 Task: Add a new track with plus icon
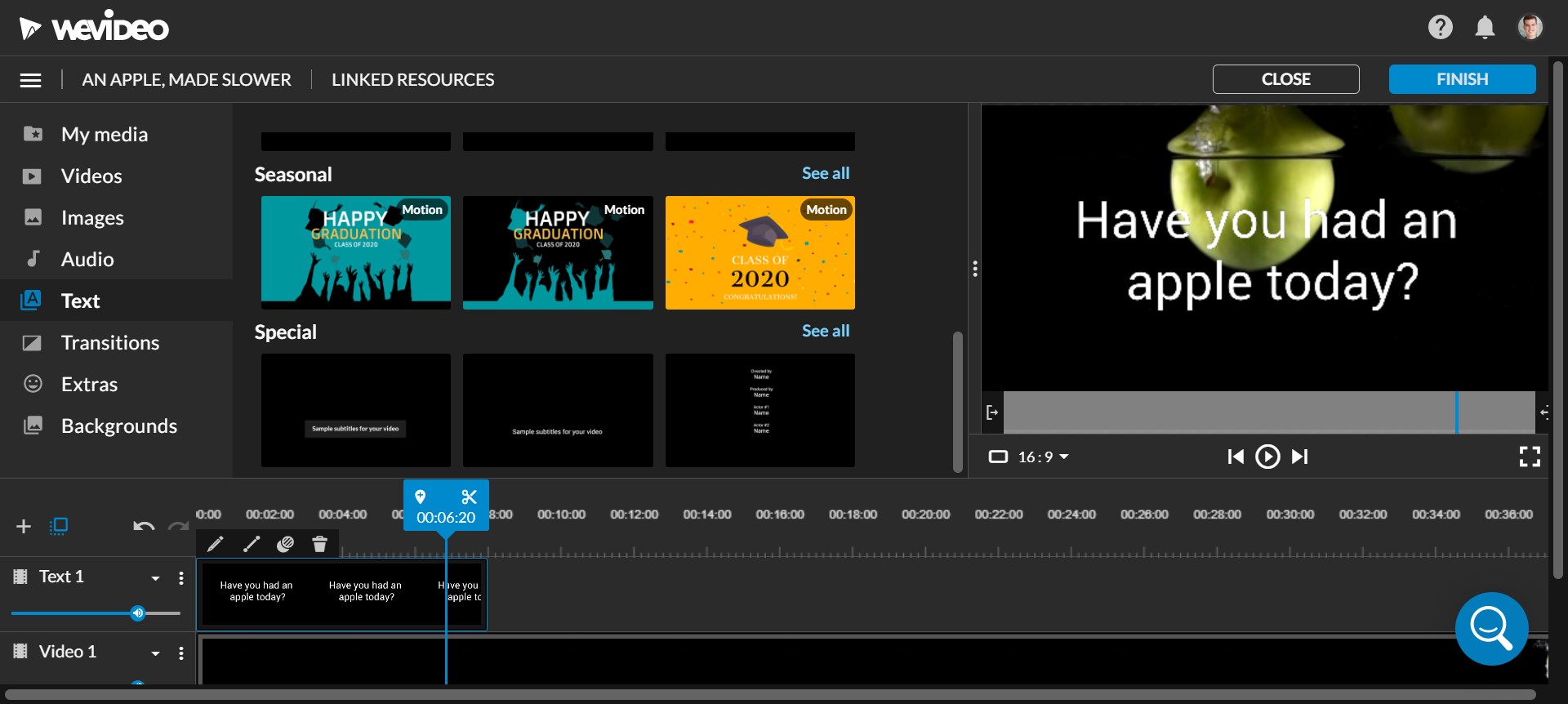click(24, 526)
